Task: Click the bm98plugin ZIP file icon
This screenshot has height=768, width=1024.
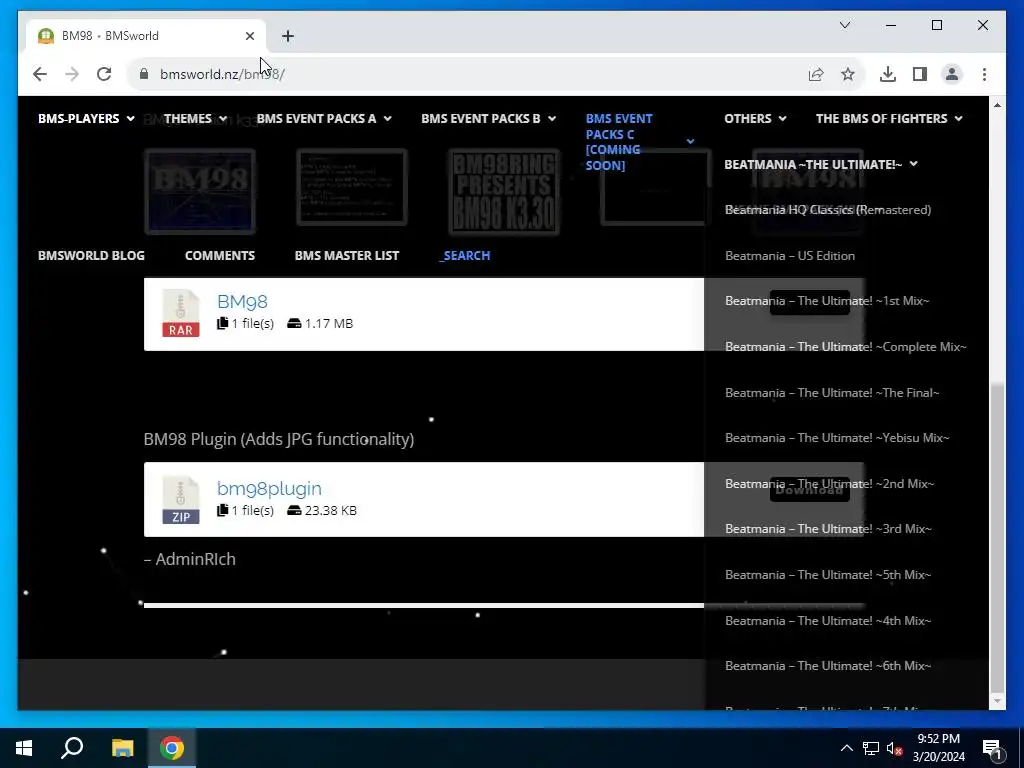Action: click(181, 500)
